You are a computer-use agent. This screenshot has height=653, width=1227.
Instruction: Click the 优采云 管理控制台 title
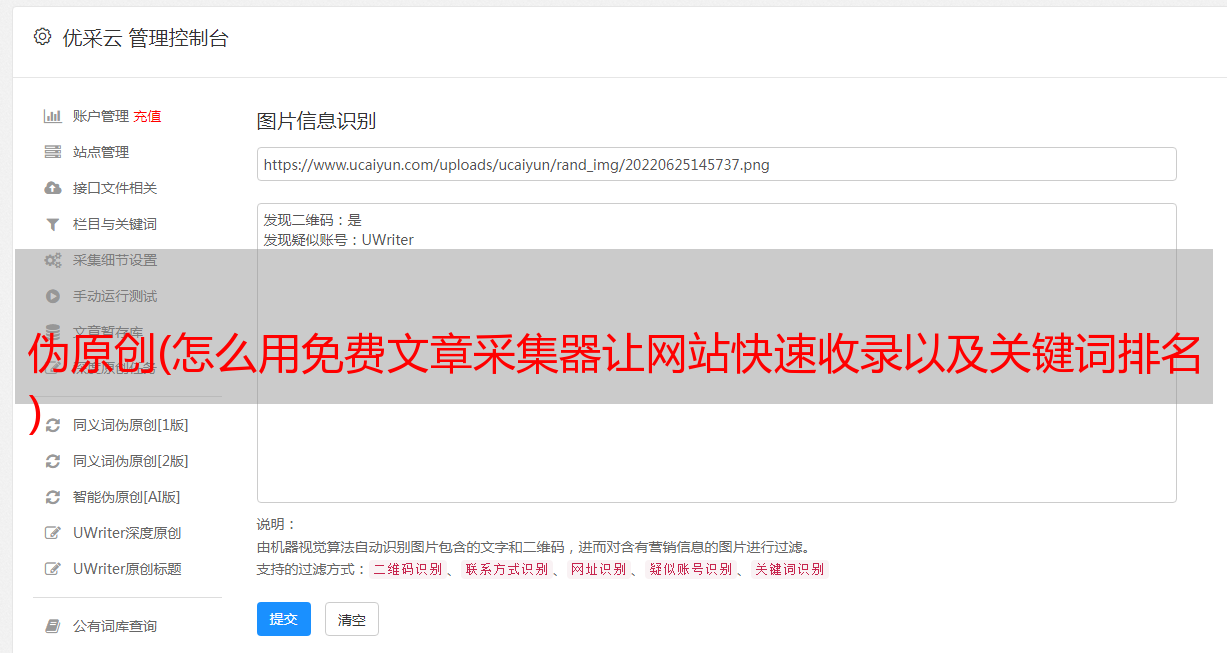point(146,38)
